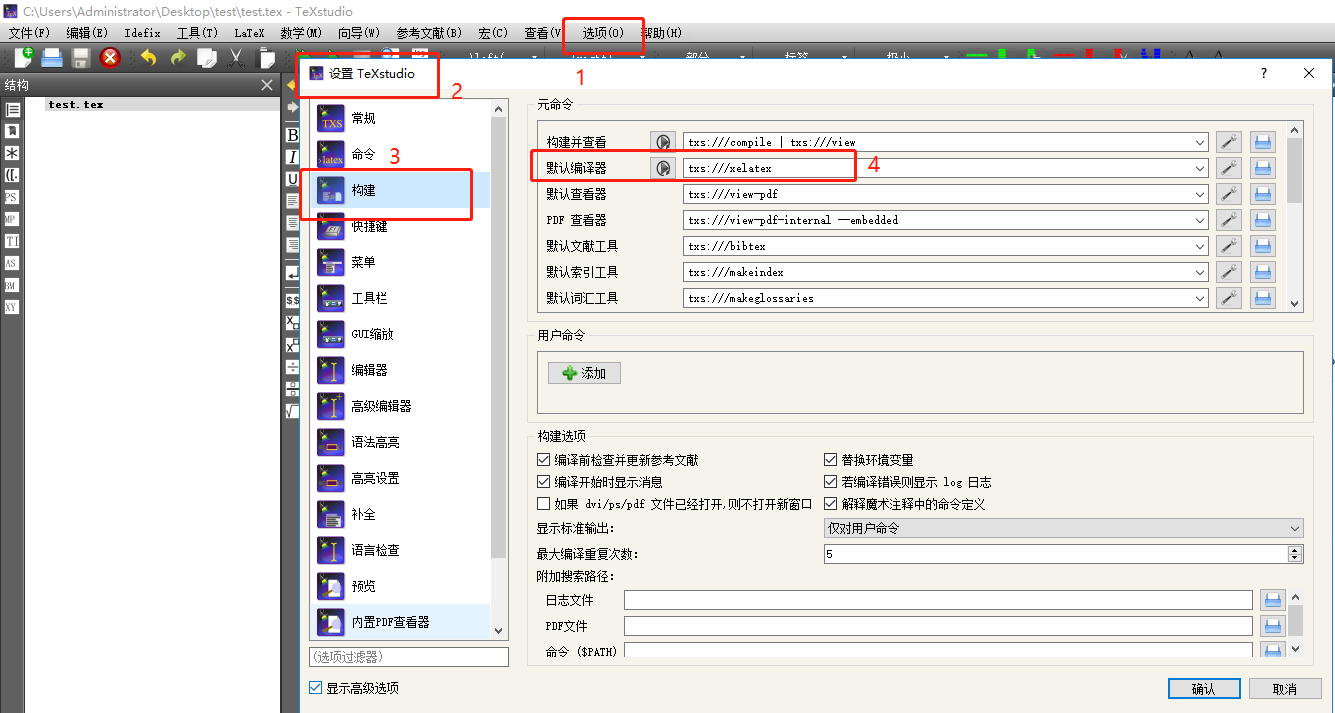This screenshot has height=713, width=1335.
Task: Click the 添加 user command button
Action: click(x=584, y=373)
